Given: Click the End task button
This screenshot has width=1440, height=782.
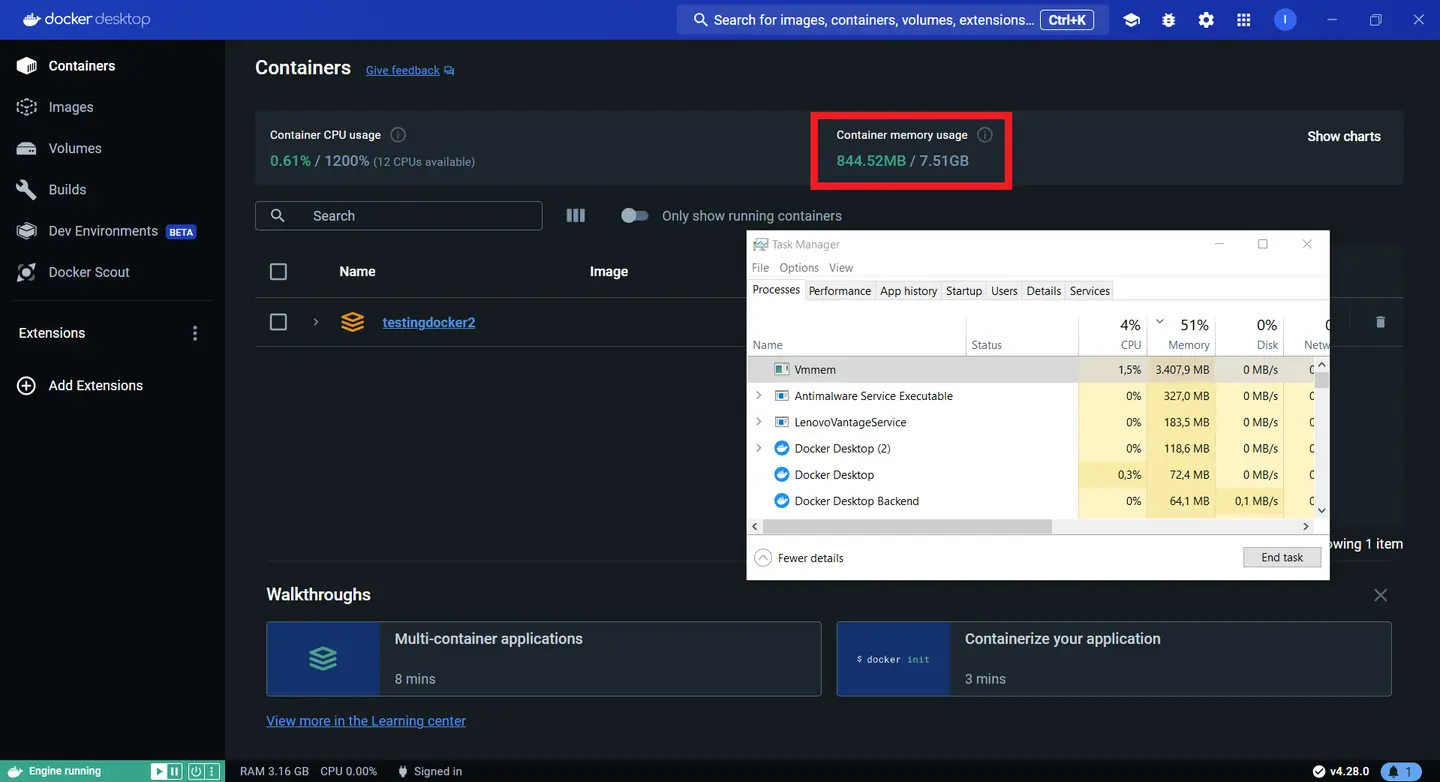Looking at the screenshot, I should (1282, 558).
